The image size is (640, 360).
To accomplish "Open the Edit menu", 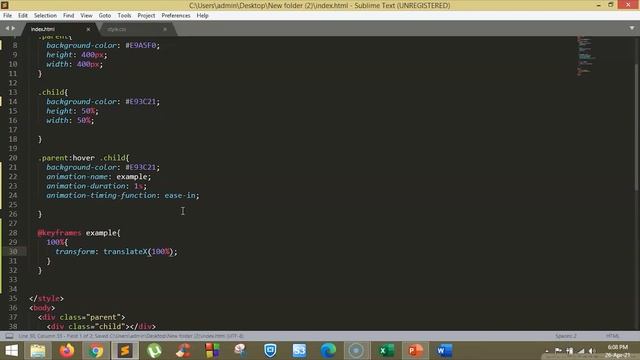I will (x=23, y=16).
